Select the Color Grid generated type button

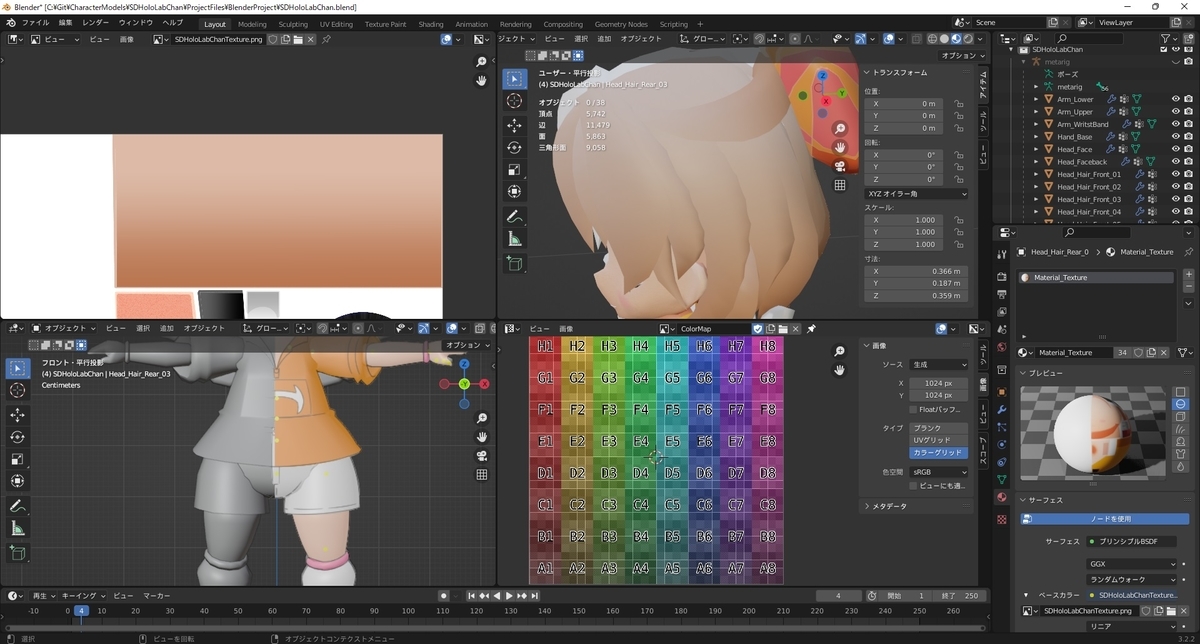pos(937,453)
